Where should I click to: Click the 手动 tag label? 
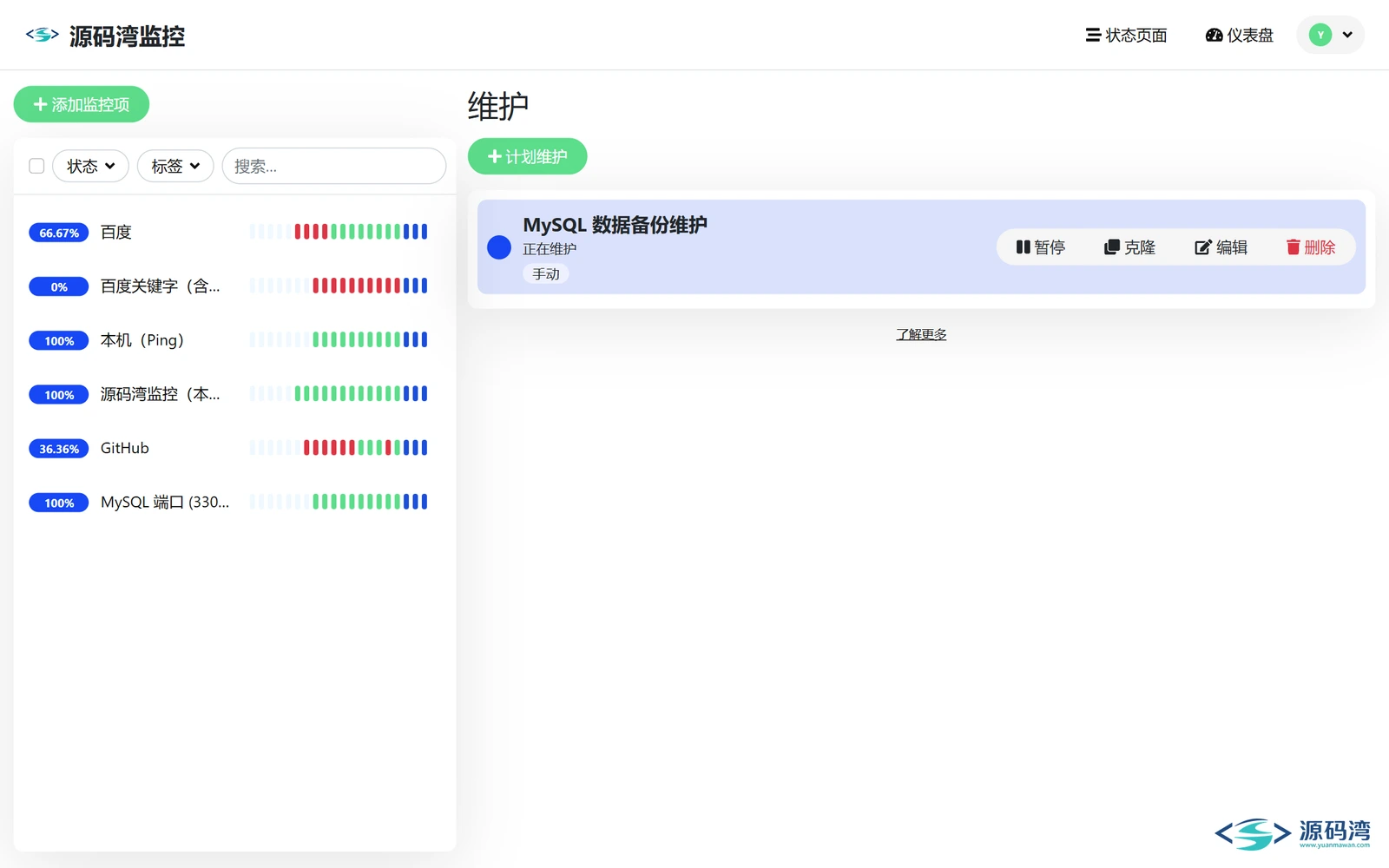coord(546,274)
